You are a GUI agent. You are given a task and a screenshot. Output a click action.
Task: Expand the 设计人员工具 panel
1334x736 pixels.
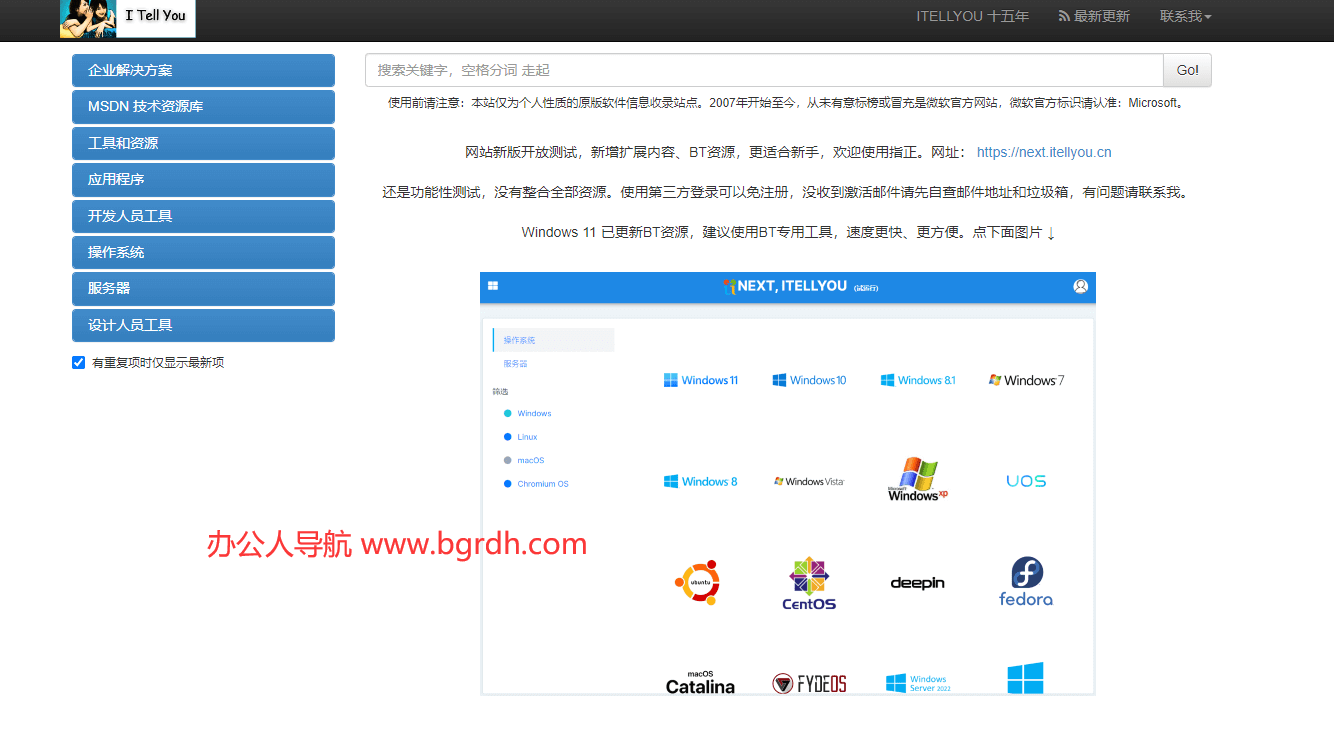click(x=203, y=325)
